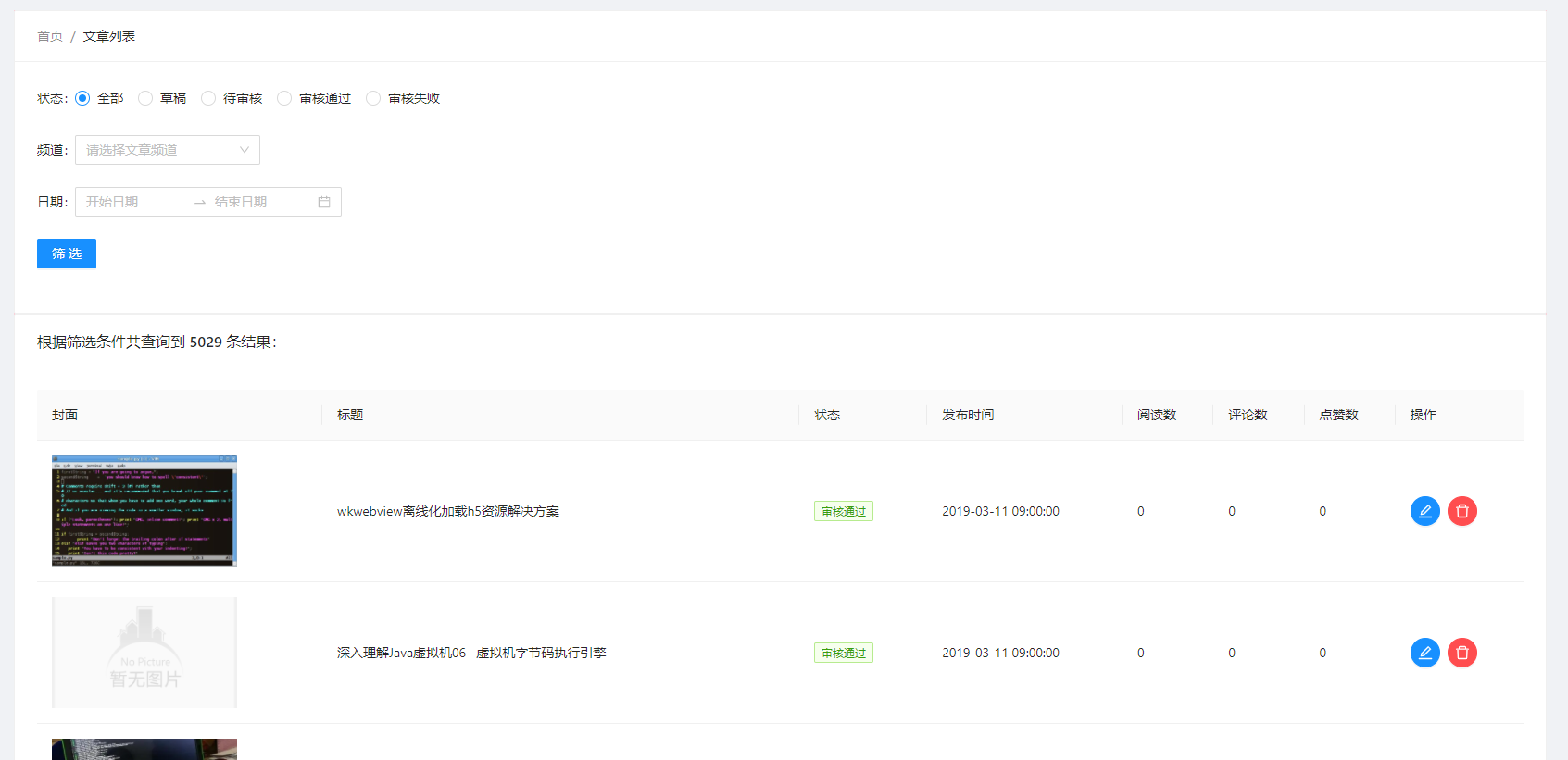Screen dimensions: 1568x760
Task: Expand channel list via the chevron arrow
Action: pyautogui.click(x=245, y=150)
